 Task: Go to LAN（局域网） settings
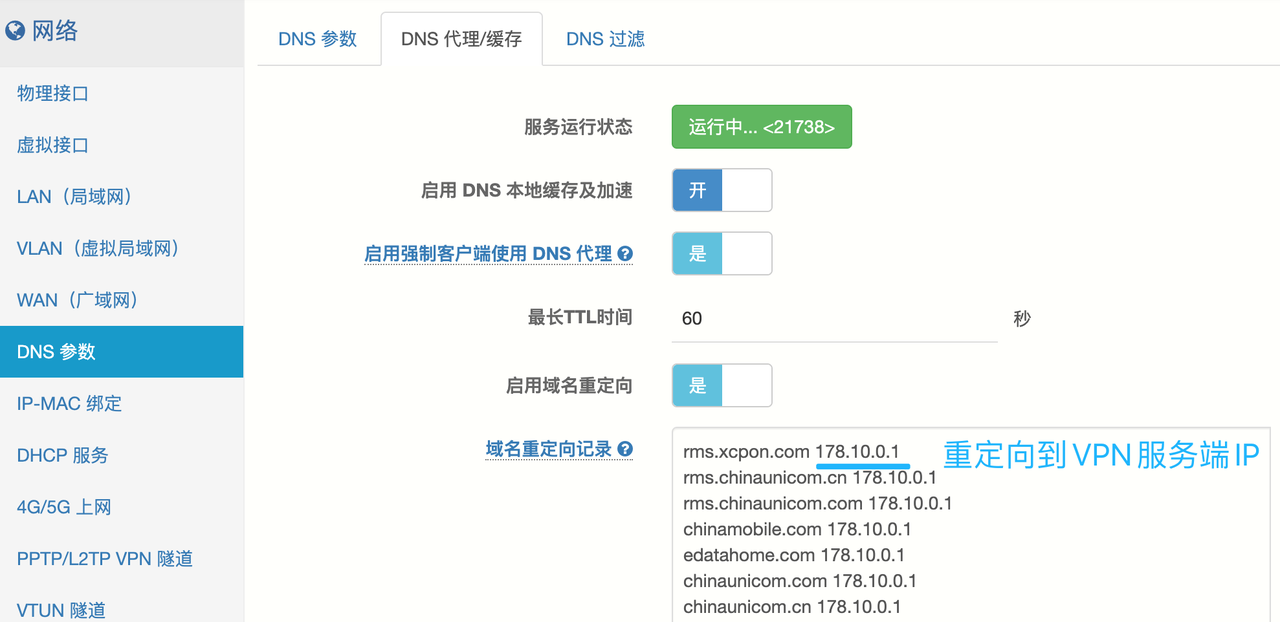(75, 196)
